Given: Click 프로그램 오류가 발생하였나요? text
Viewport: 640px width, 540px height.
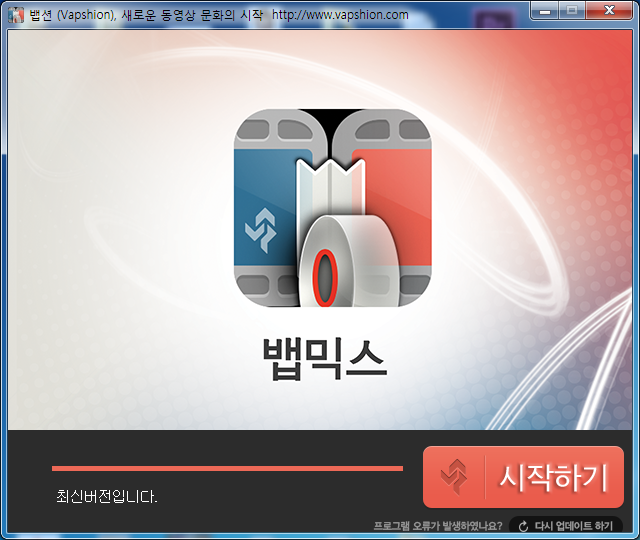Looking at the screenshot, I should 438,526.
